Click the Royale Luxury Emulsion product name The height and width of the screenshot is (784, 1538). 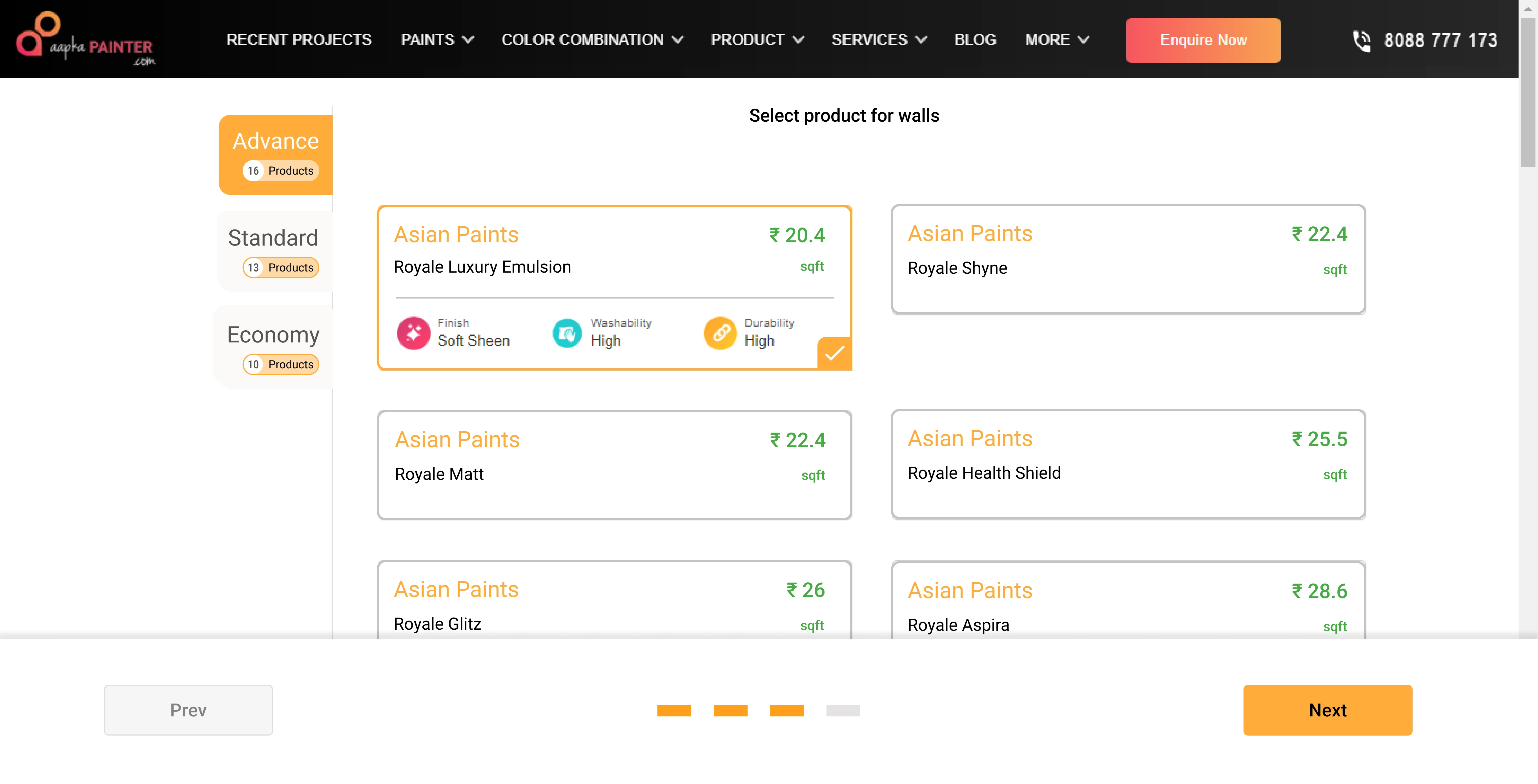[482, 267]
